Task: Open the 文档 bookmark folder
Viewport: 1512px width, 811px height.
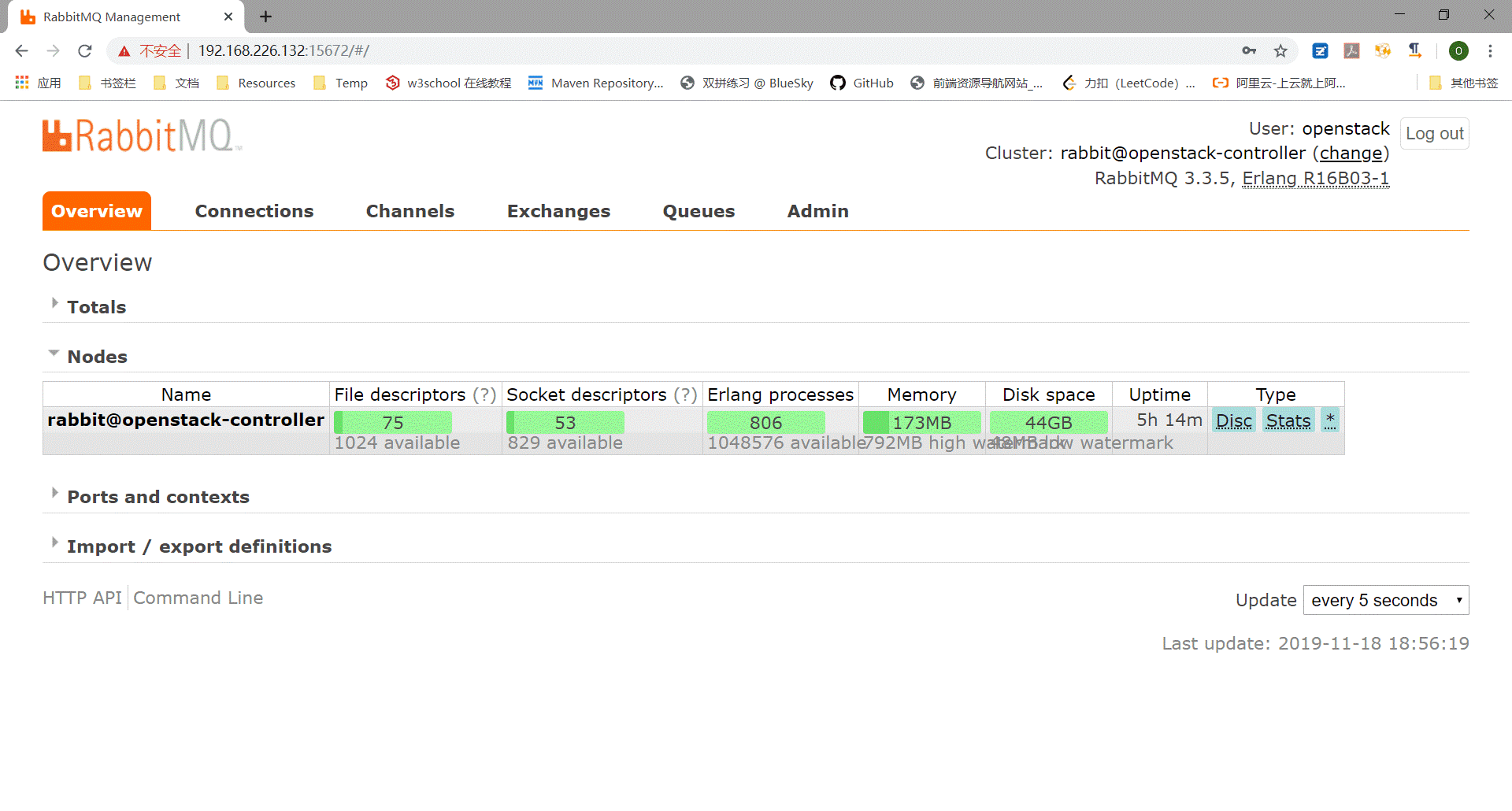Action: click(176, 83)
